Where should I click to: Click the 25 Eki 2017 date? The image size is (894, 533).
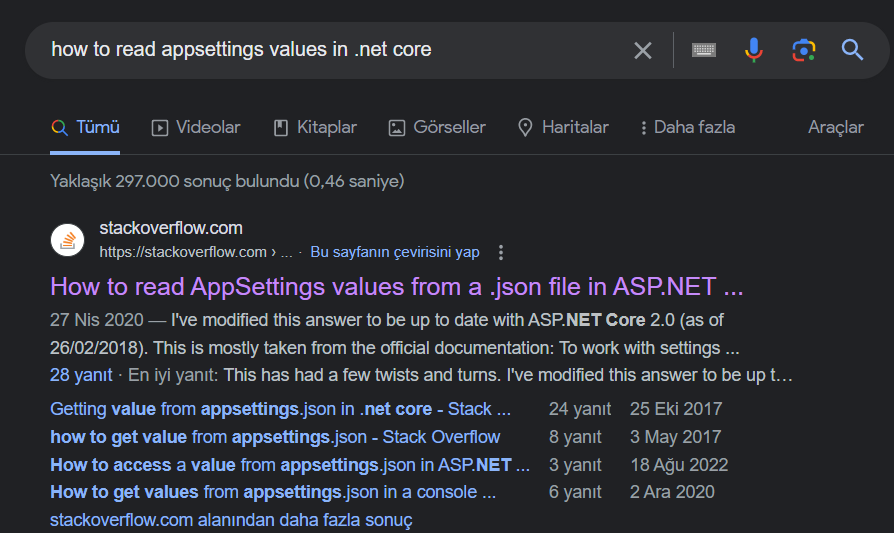(x=676, y=409)
